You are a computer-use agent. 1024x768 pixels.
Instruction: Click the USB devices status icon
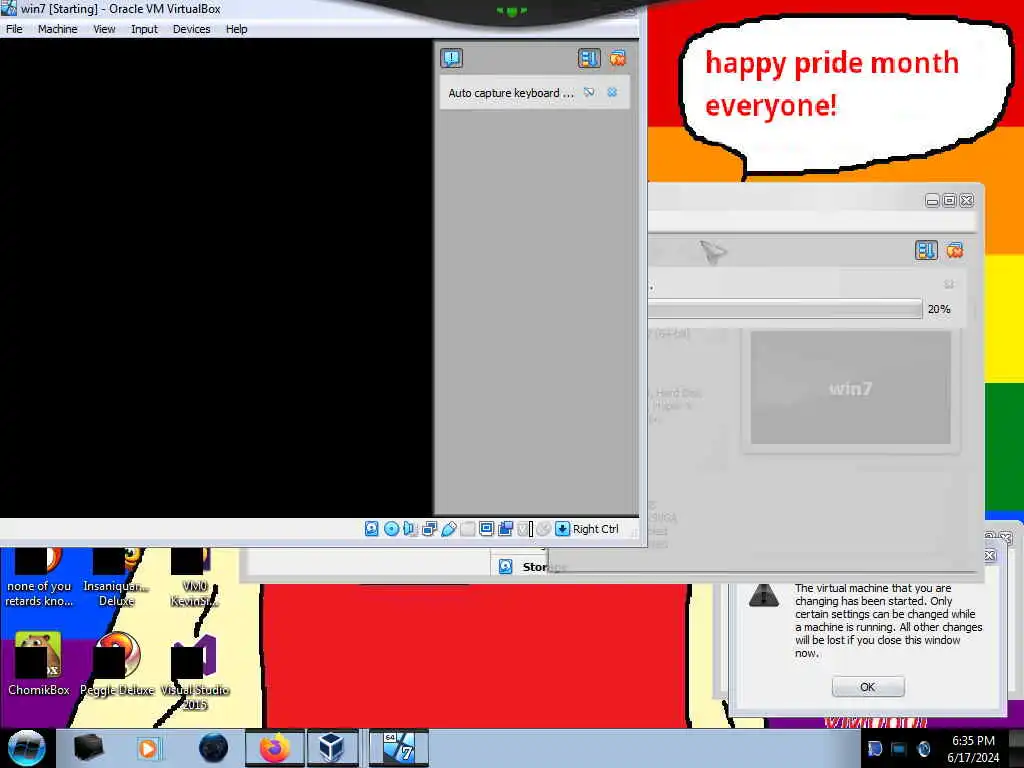click(449, 528)
